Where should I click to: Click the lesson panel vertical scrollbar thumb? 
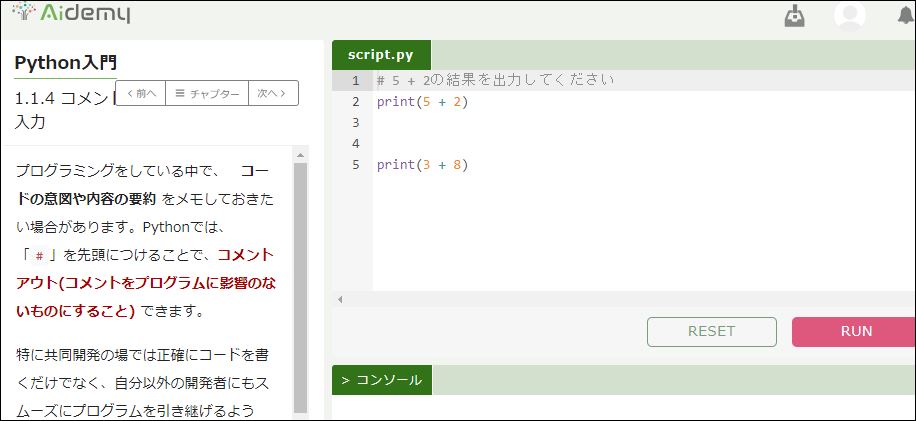click(300, 287)
